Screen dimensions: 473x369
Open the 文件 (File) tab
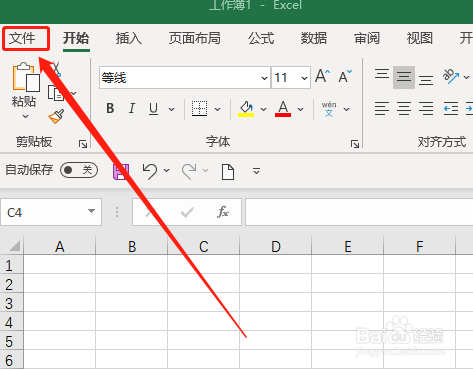point(22,38)
